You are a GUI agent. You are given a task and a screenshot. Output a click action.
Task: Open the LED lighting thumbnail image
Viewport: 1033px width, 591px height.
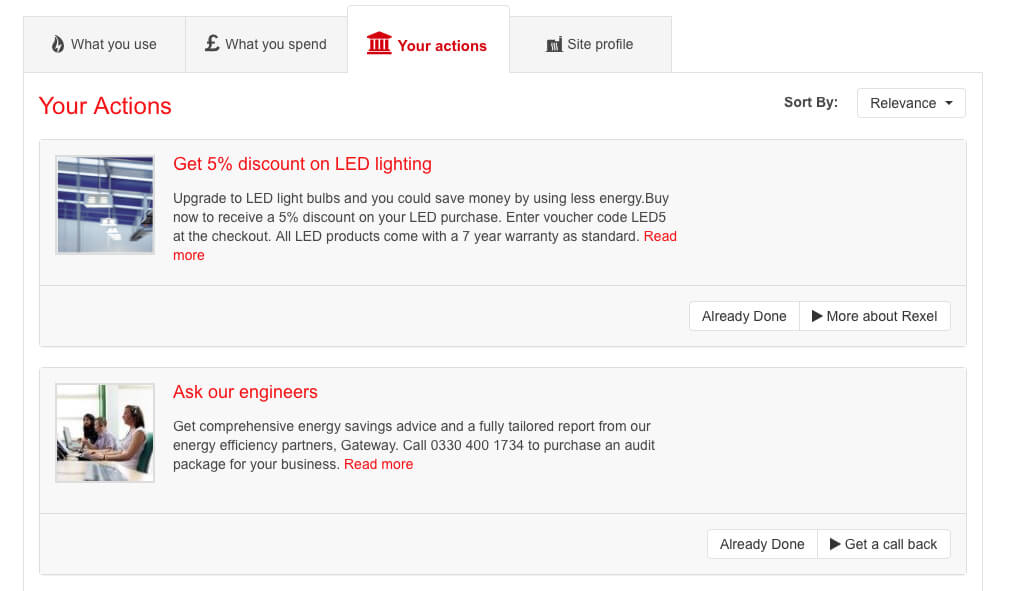coord(105,204)
